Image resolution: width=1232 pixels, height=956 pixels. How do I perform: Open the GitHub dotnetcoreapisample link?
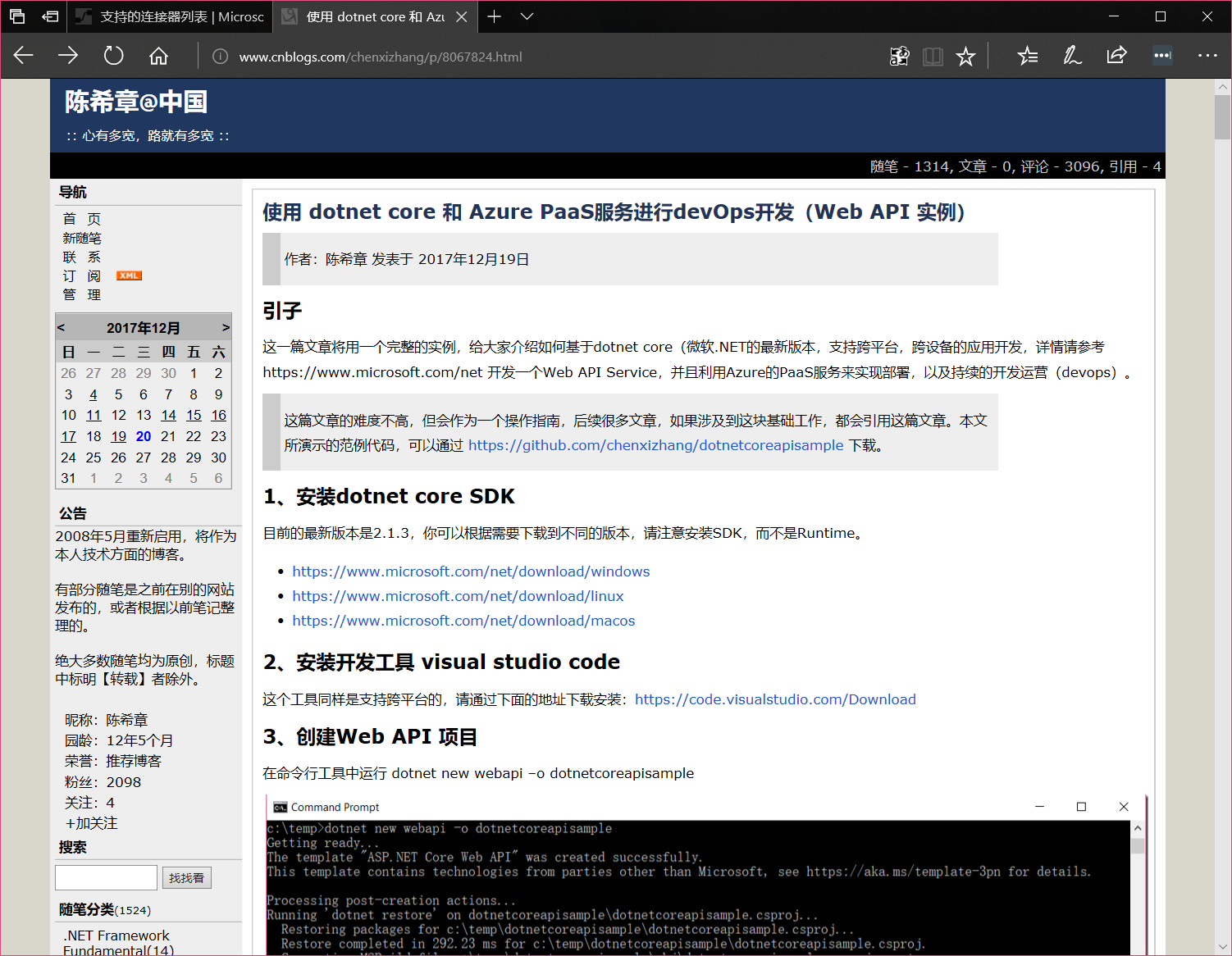click(655, 445)
